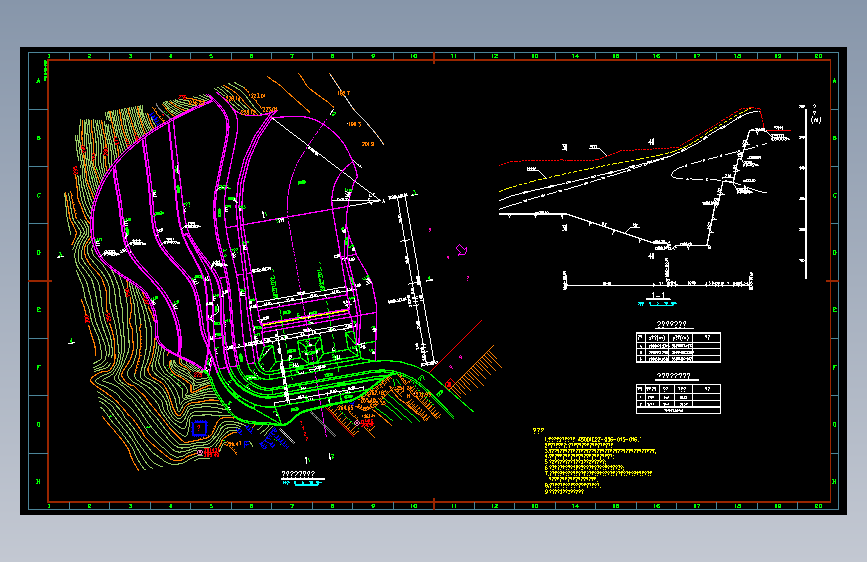The width and height of the screenshot is (867, 562).
Task: Select the red circle marker near orange hatching
Action: click(449, 384)
